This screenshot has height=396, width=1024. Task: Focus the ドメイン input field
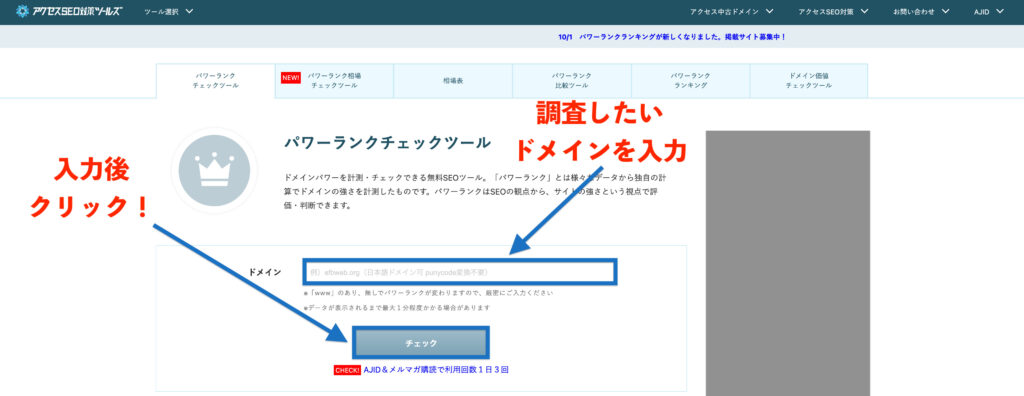pos(460,272)
